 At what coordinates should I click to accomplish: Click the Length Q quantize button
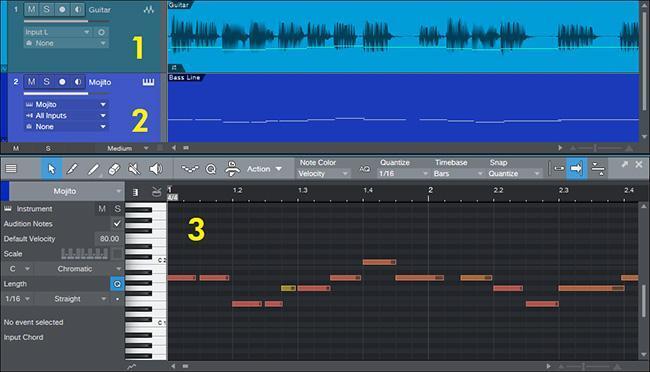point(117,284)
